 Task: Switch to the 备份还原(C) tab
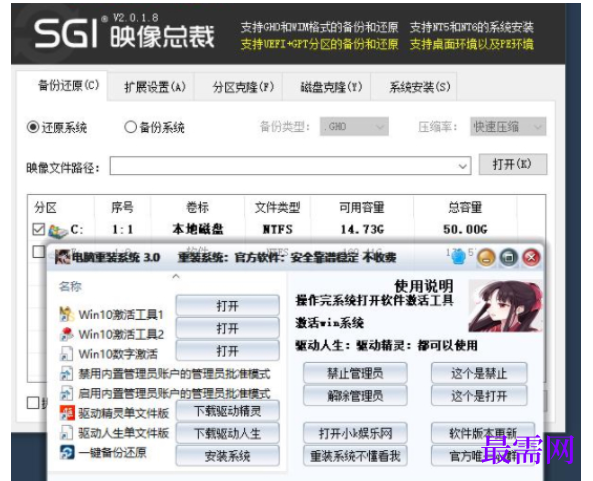pyautogui.click(x=62, y=85)
